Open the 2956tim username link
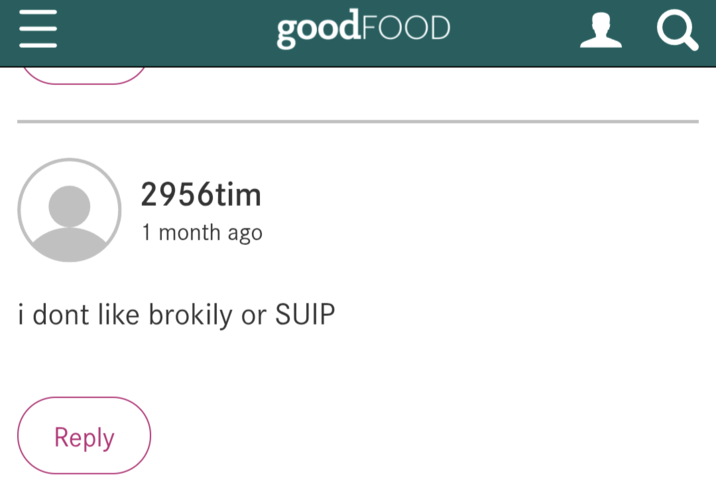716x493 pixels. coord(201,194)
